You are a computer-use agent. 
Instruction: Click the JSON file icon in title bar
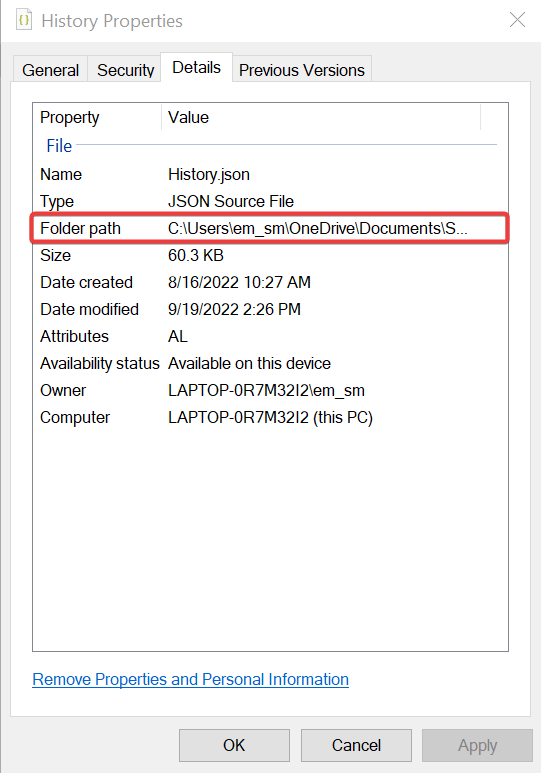(x=24, y=21)
